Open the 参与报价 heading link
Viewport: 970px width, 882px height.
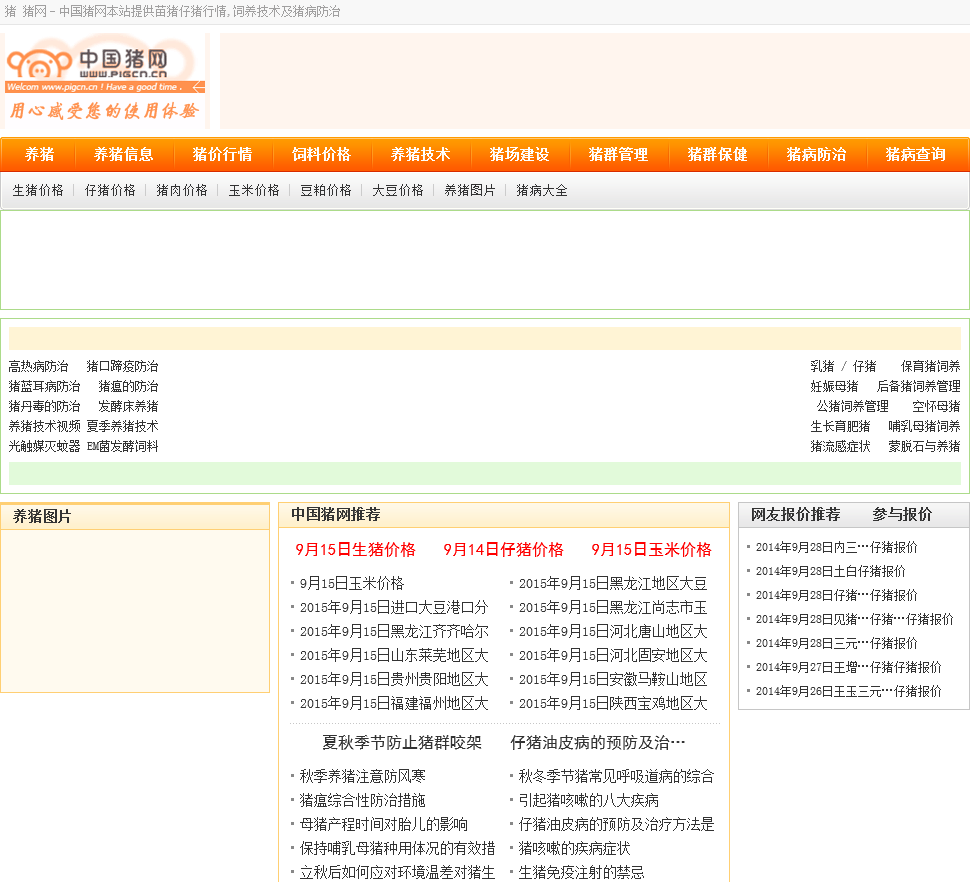(x=902, y=515)
